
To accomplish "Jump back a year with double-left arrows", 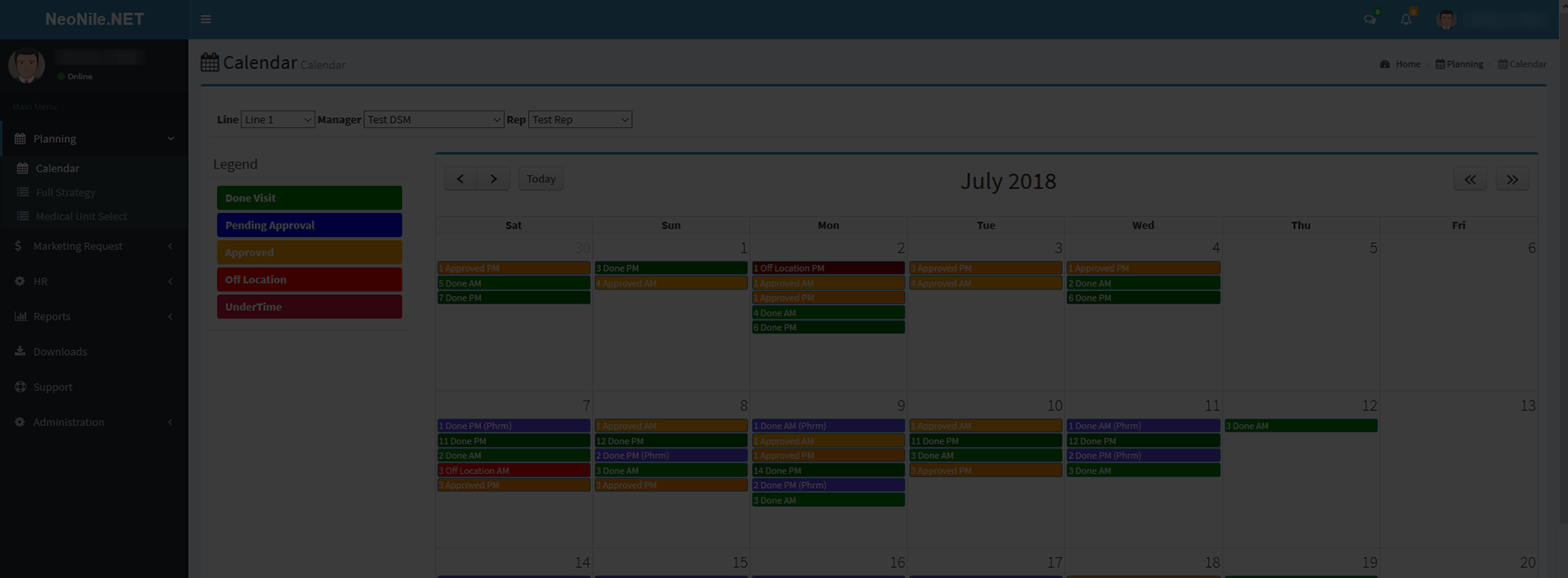I will 1470,179.
